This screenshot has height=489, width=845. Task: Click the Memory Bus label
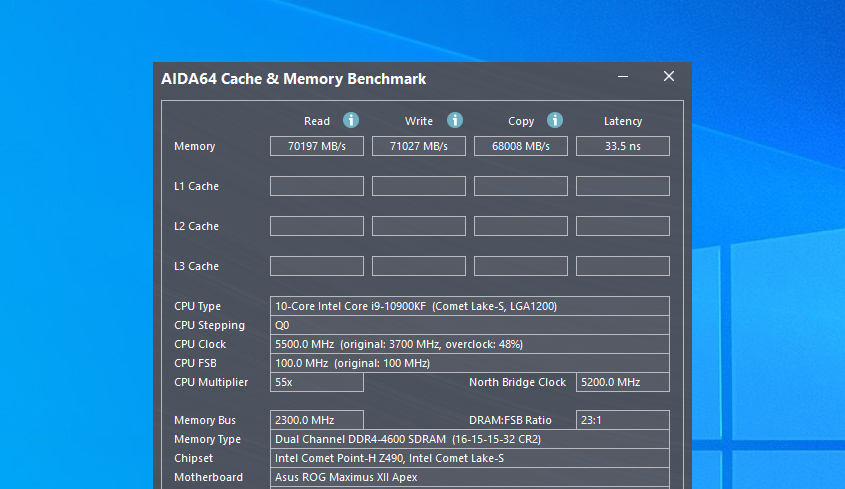pos(205,420)
